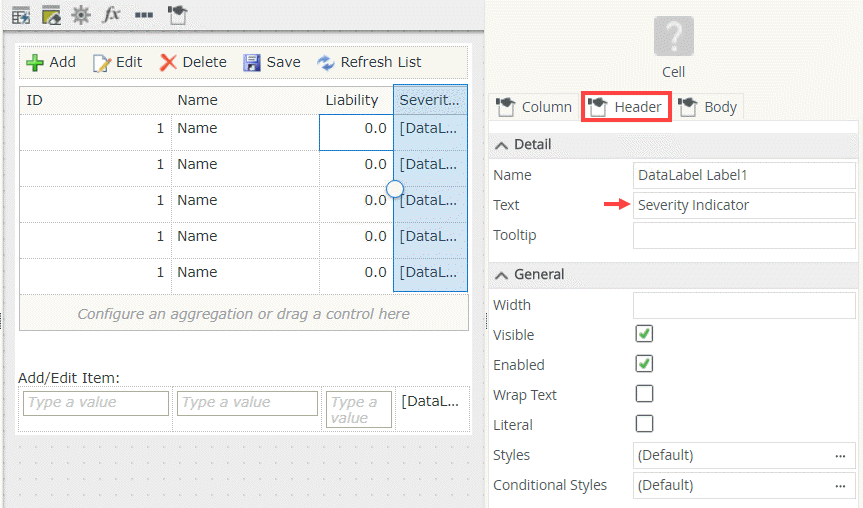Click the Tooltip text field

[744, 235]
